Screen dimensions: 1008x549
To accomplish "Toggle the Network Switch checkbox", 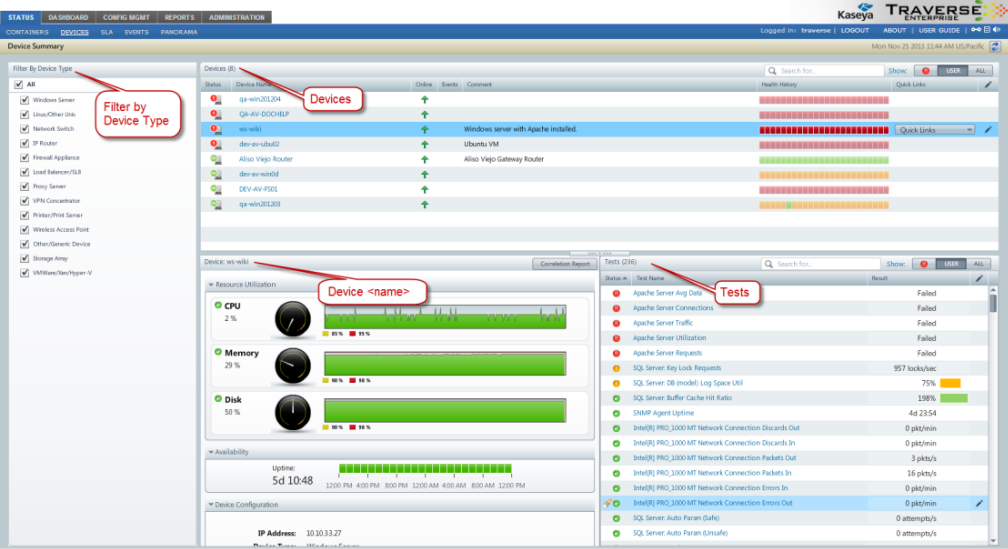I will pos(24,129).
